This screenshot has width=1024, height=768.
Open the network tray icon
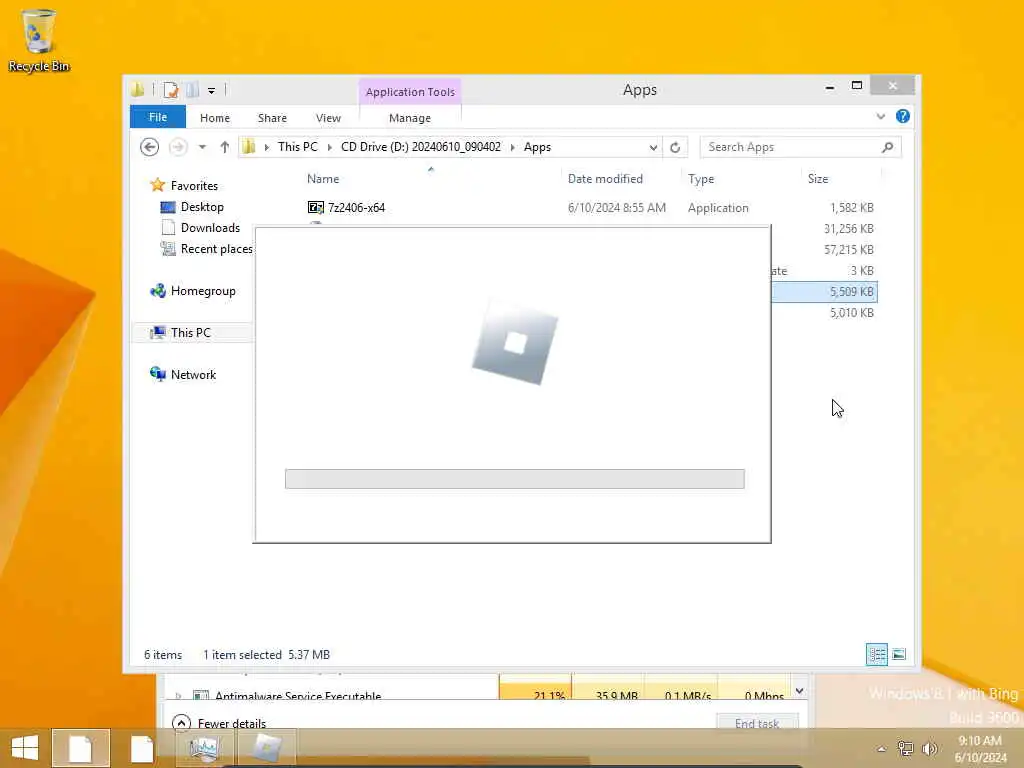pyautogui.click(x=905, y=748)
